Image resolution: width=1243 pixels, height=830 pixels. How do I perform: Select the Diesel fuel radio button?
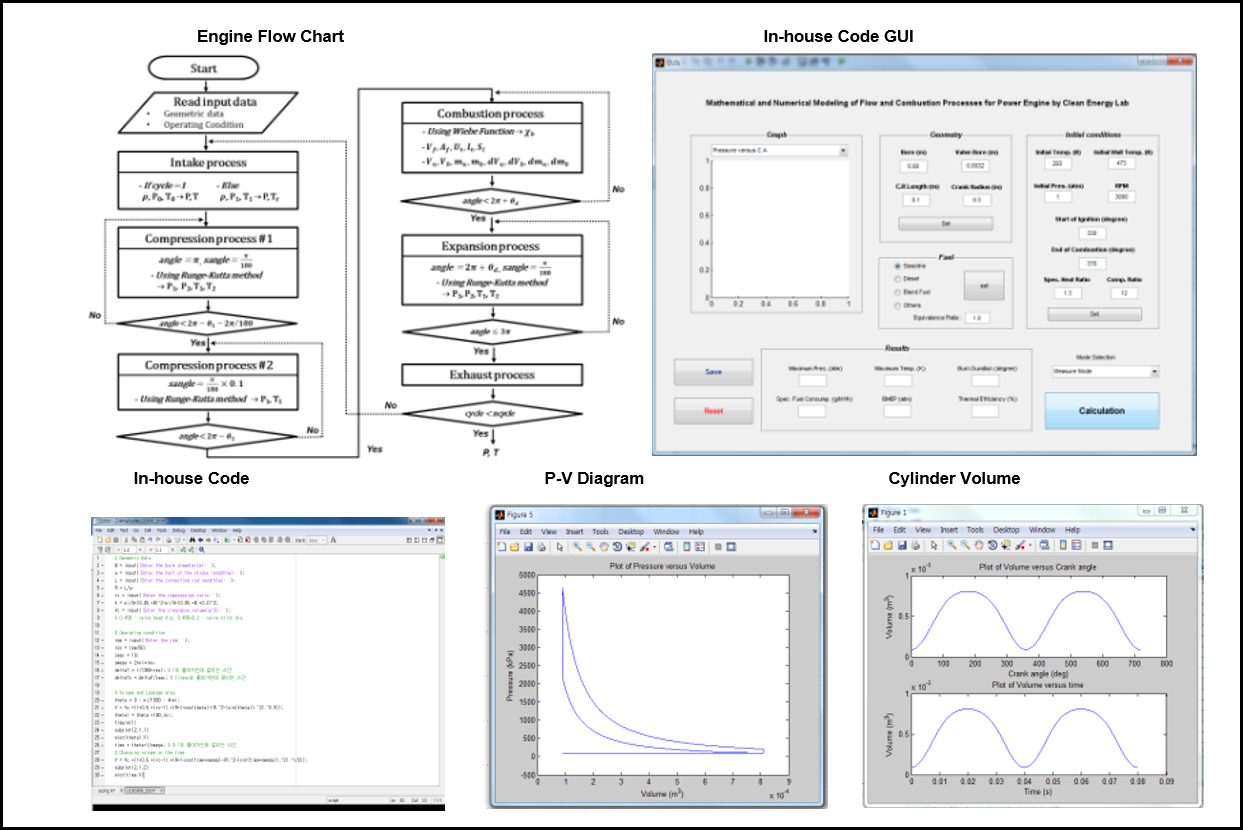(x=896, y=279)
